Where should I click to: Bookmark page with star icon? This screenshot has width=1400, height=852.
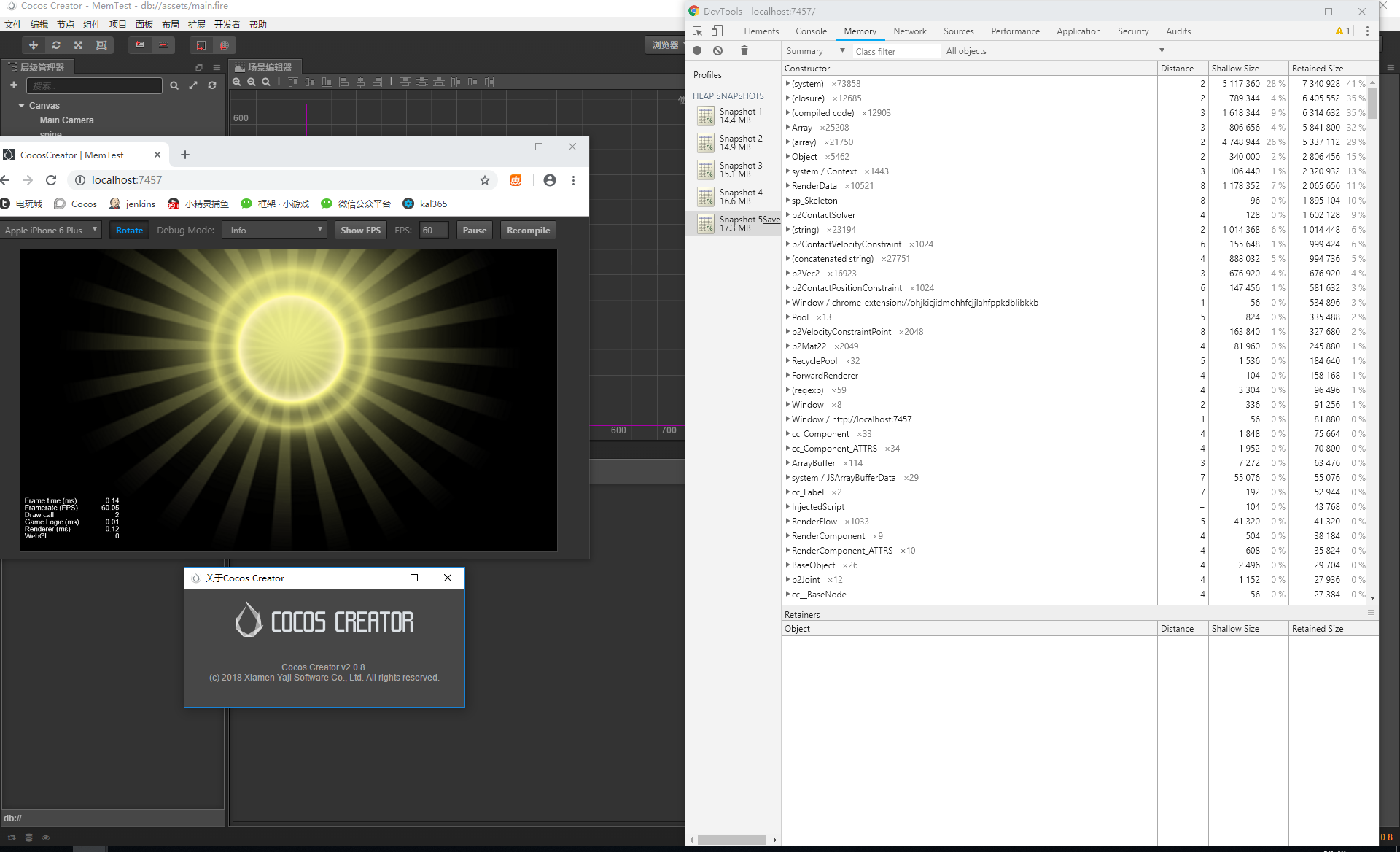485,180
